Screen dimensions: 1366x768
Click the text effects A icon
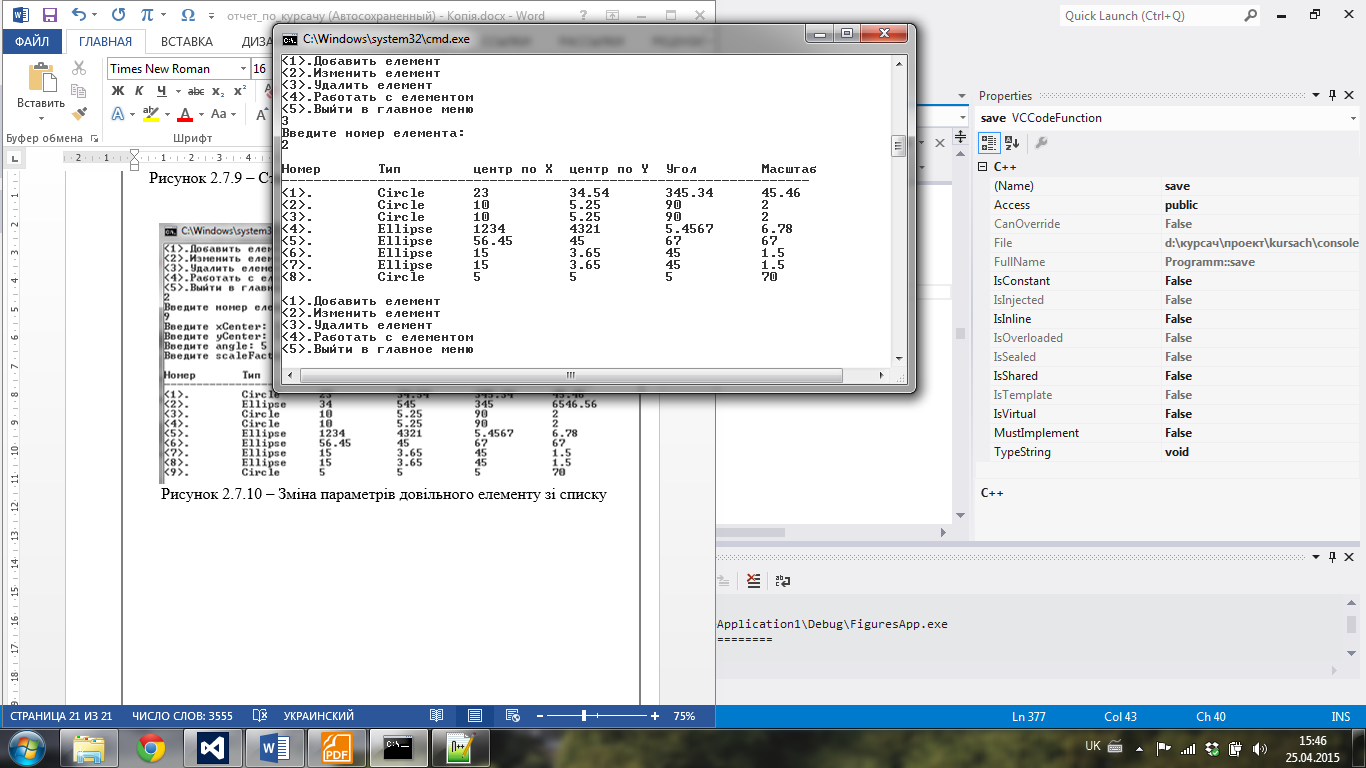point(117,114)
